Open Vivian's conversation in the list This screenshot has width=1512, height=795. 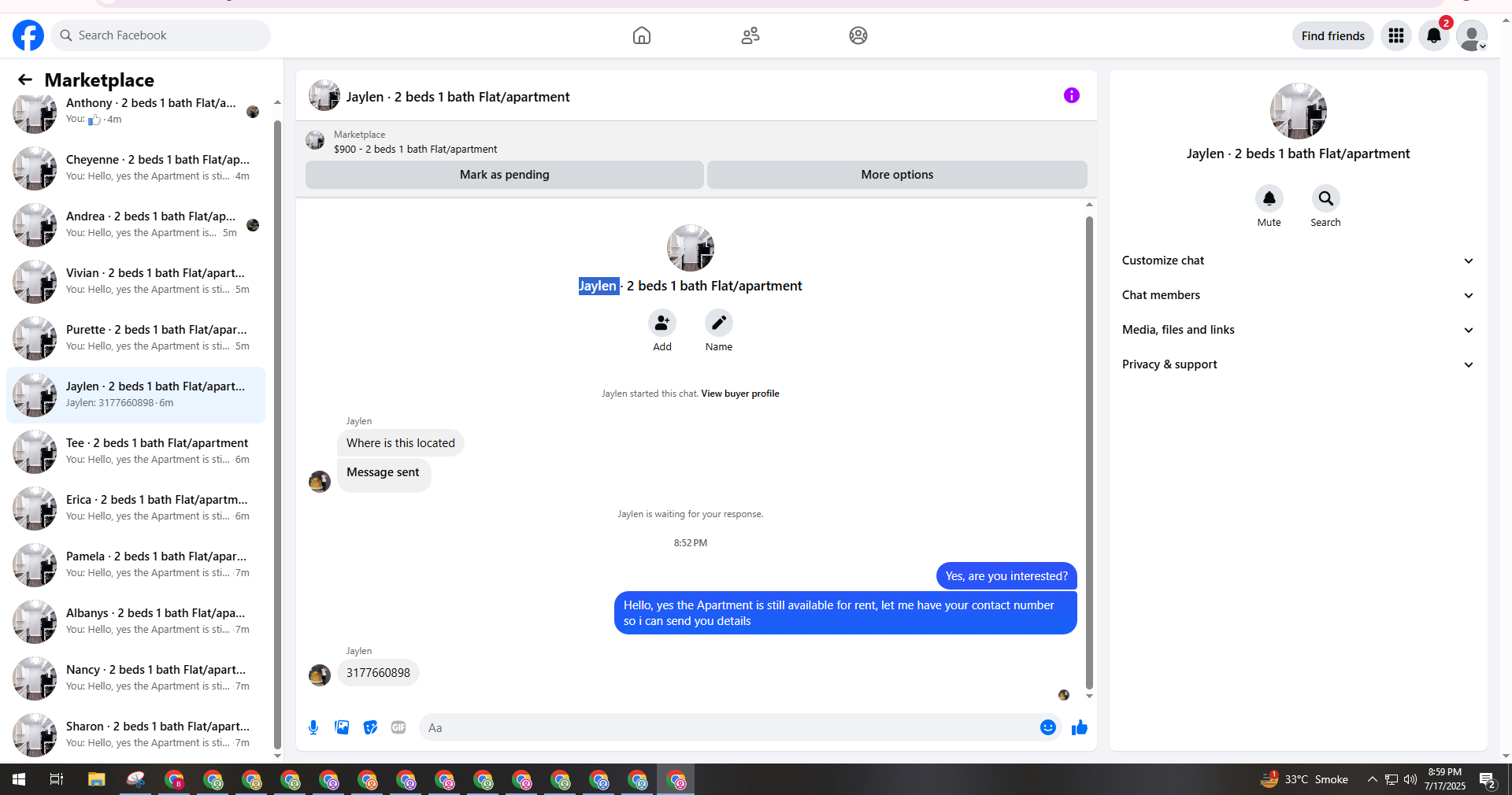click(135, 281)
